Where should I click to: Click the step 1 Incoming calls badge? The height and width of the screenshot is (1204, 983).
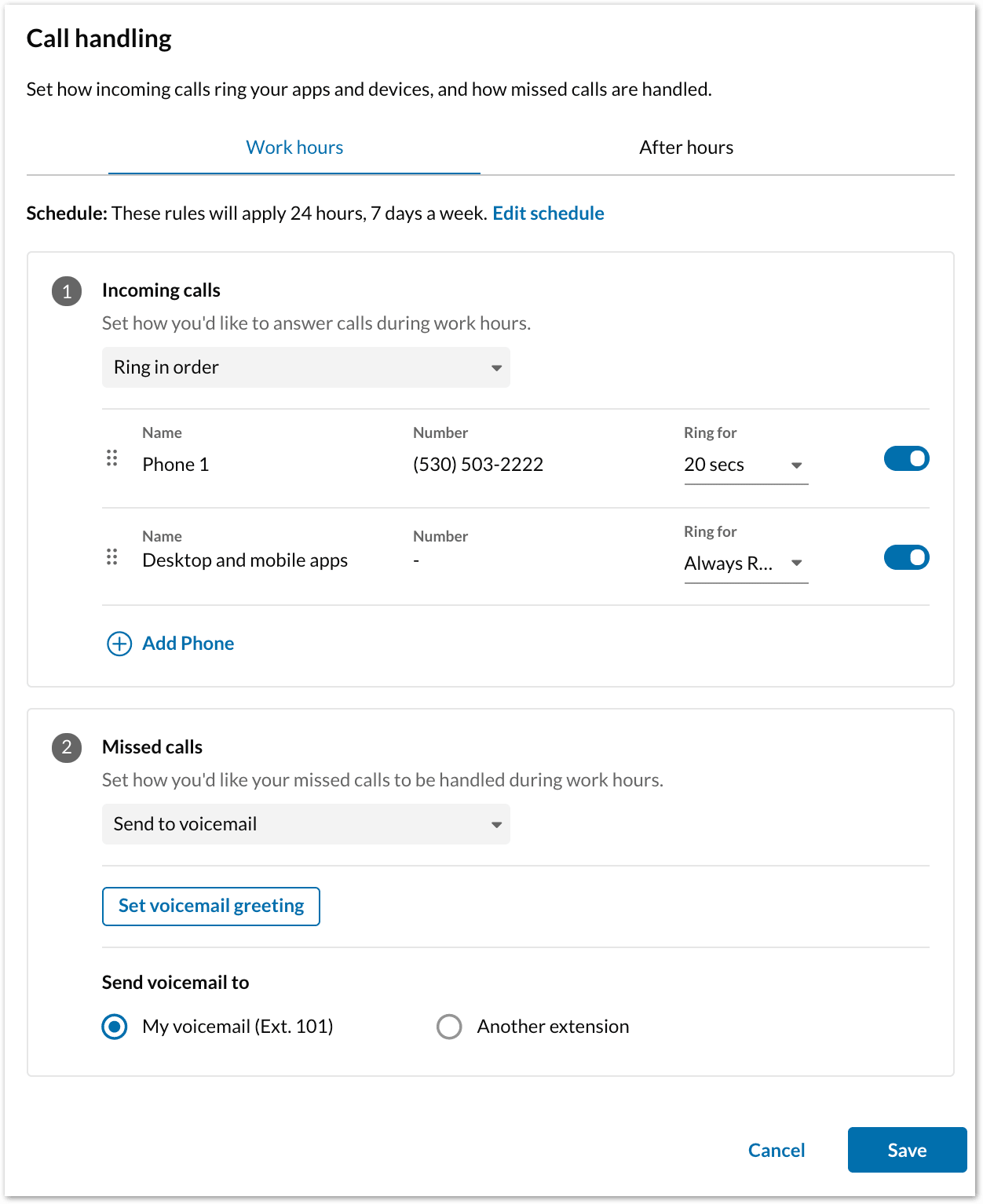(67, 290)
